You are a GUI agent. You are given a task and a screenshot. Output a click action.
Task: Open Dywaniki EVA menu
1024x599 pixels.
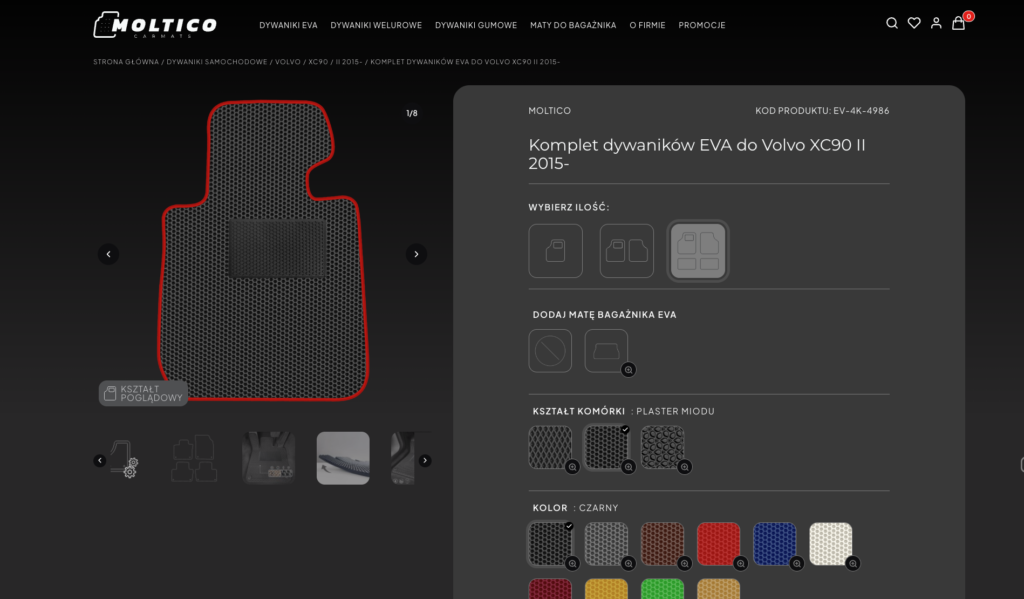[x=288, y=25]
